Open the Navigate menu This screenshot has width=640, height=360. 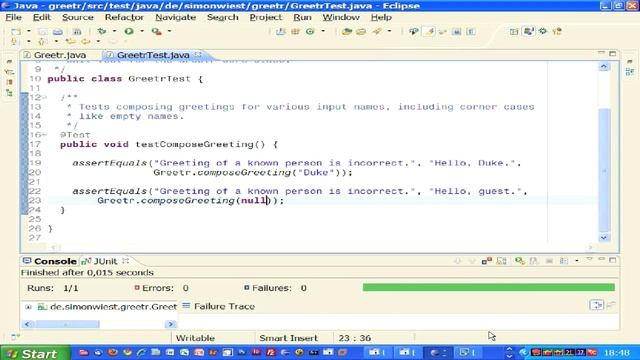coord(176,18)
